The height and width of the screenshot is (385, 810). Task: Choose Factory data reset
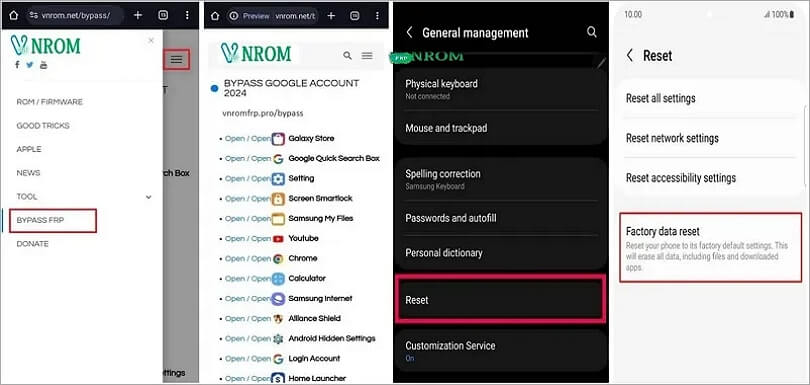(x=711, y=248)
